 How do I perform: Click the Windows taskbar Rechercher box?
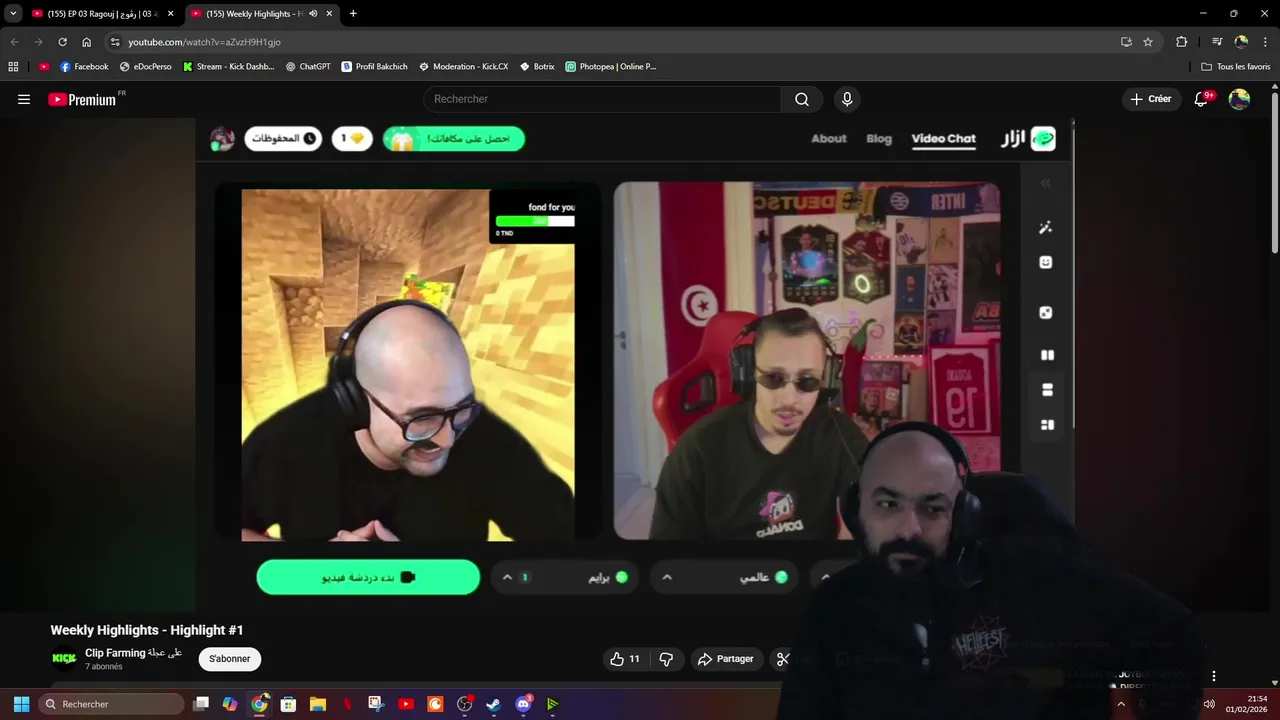click(x=112, y=704)
